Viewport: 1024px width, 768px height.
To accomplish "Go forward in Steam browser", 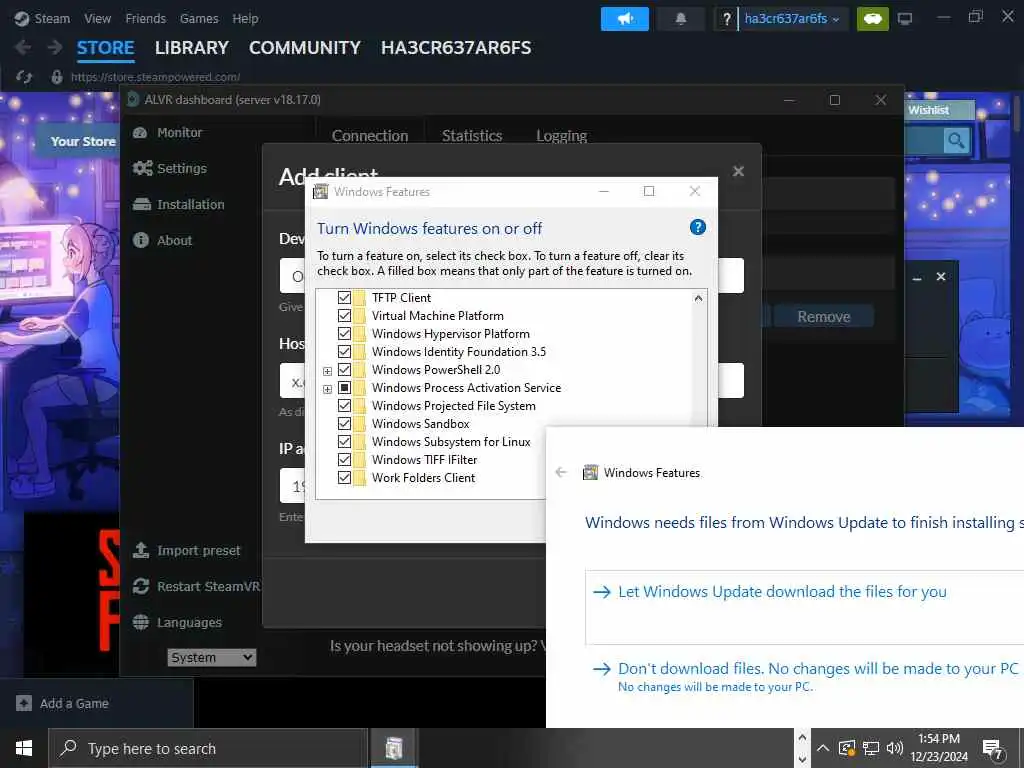I will click(x=55, y=47).
